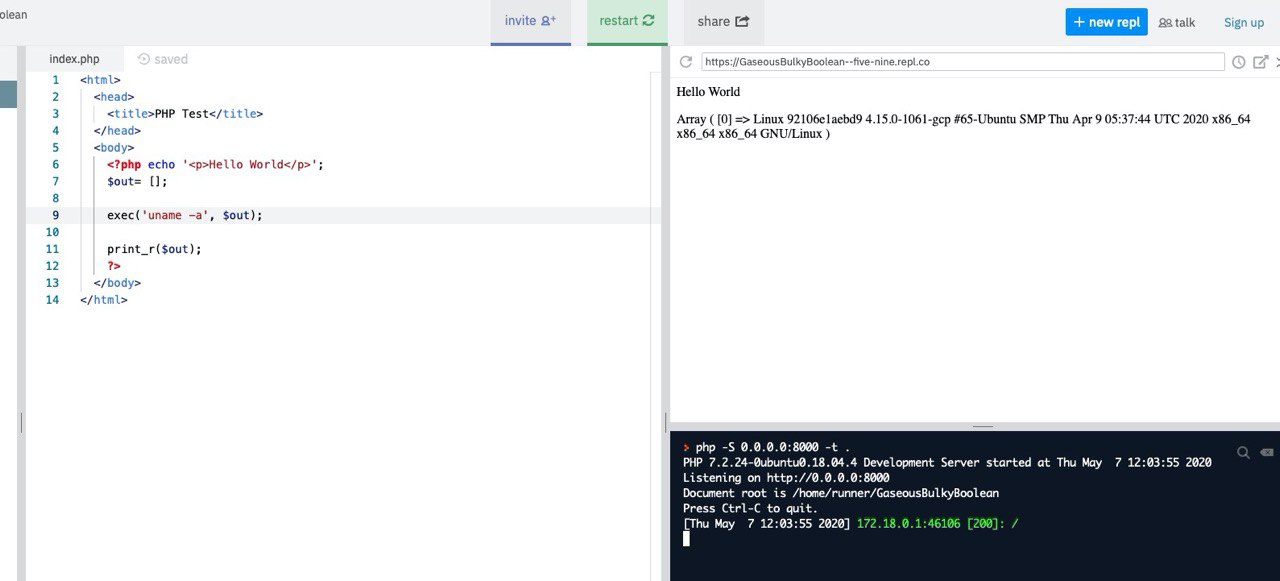Click line number 9 in the gutter
This screenshot has width=1280, height=581.
(x=55, y=215)
